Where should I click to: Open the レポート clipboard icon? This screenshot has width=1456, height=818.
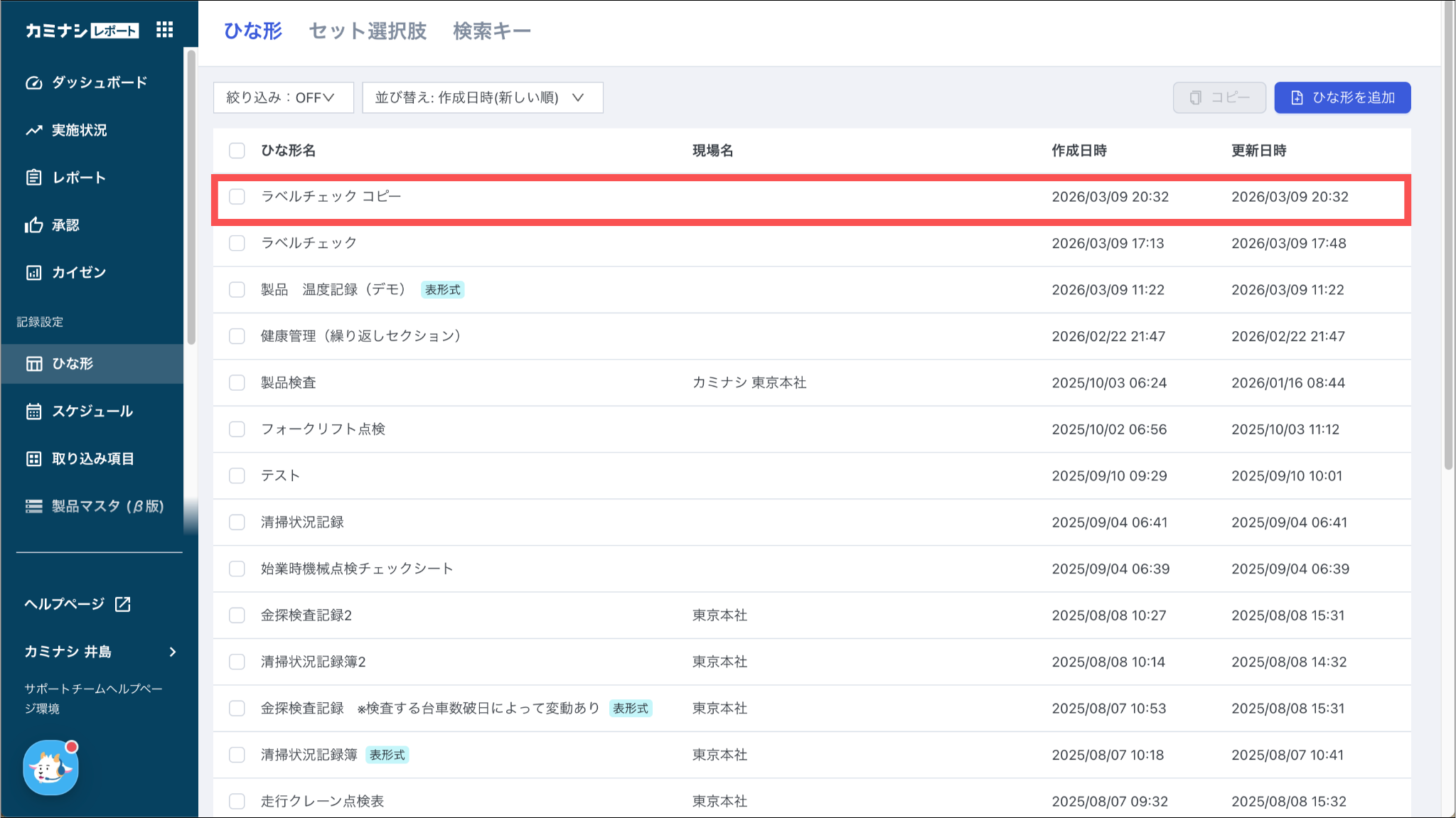[x=33, y=178]
